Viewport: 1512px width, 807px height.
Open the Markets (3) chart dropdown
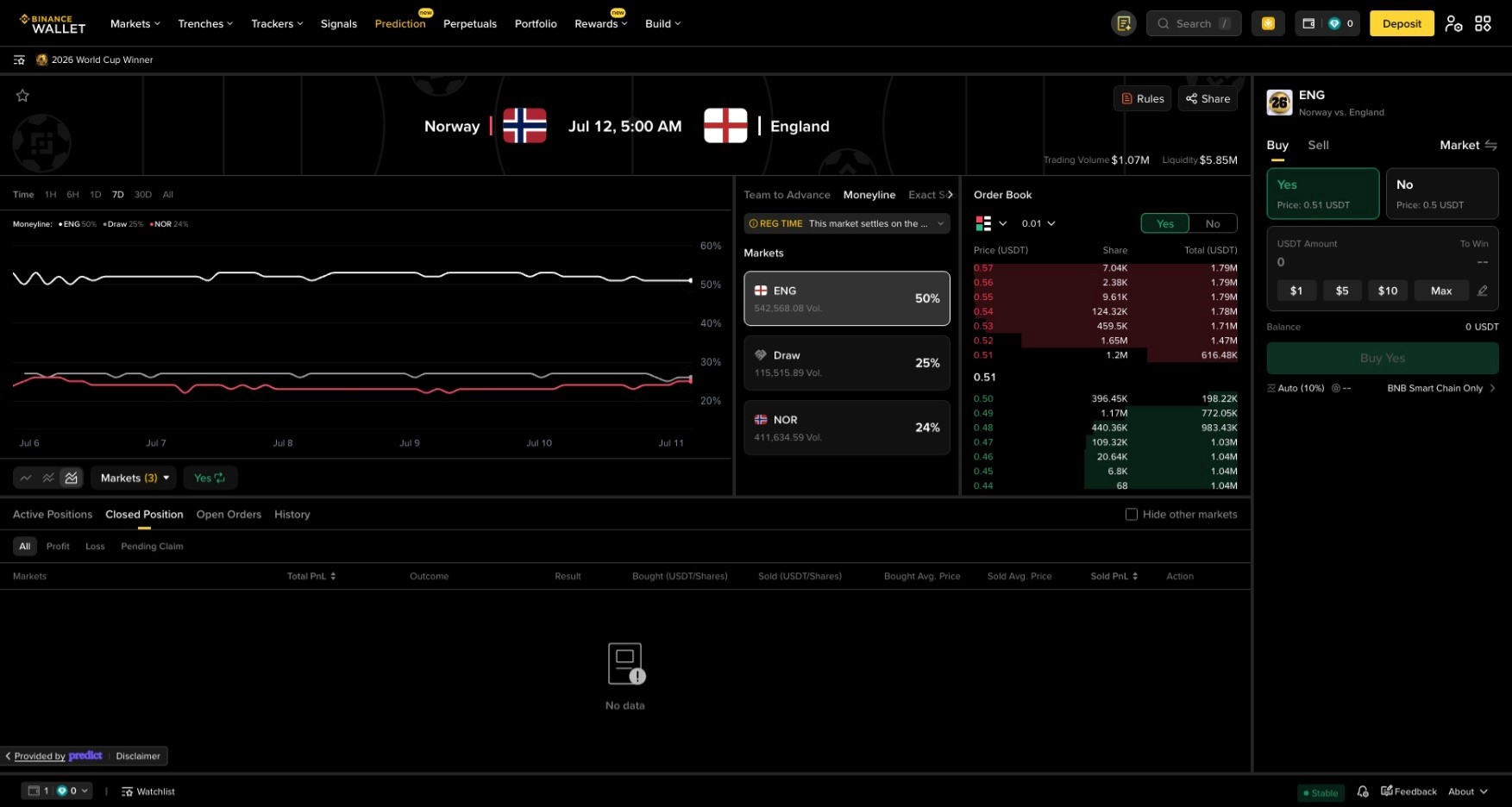click(x=135, y=478)
